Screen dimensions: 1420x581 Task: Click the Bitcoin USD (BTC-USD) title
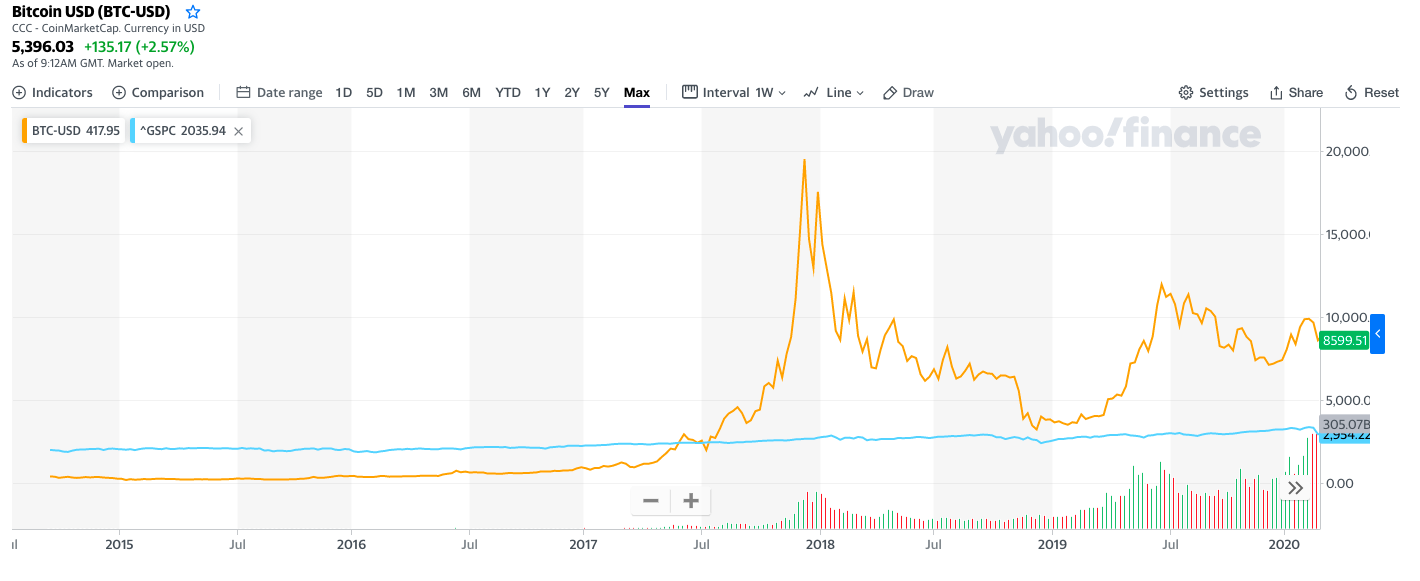coord(91,12)
